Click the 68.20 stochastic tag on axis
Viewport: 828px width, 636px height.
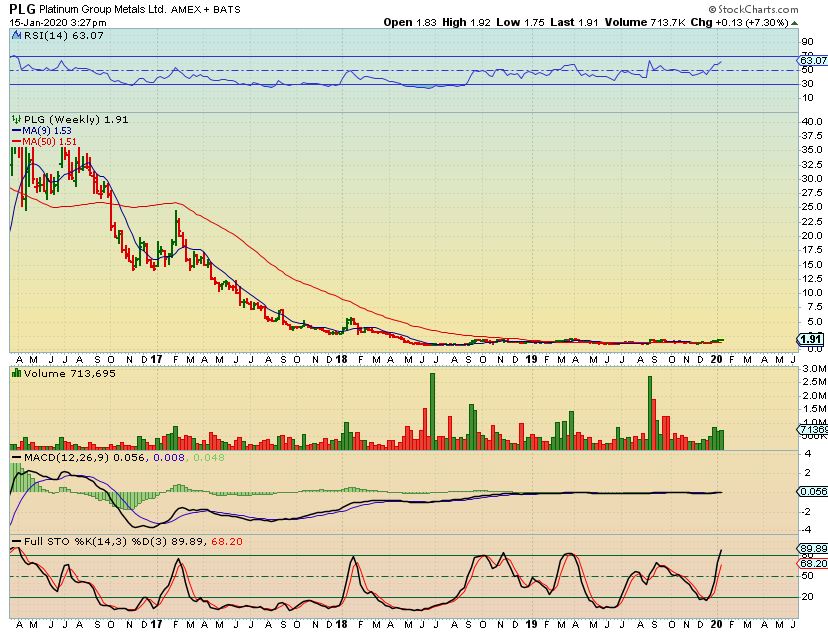pos(813,564)
